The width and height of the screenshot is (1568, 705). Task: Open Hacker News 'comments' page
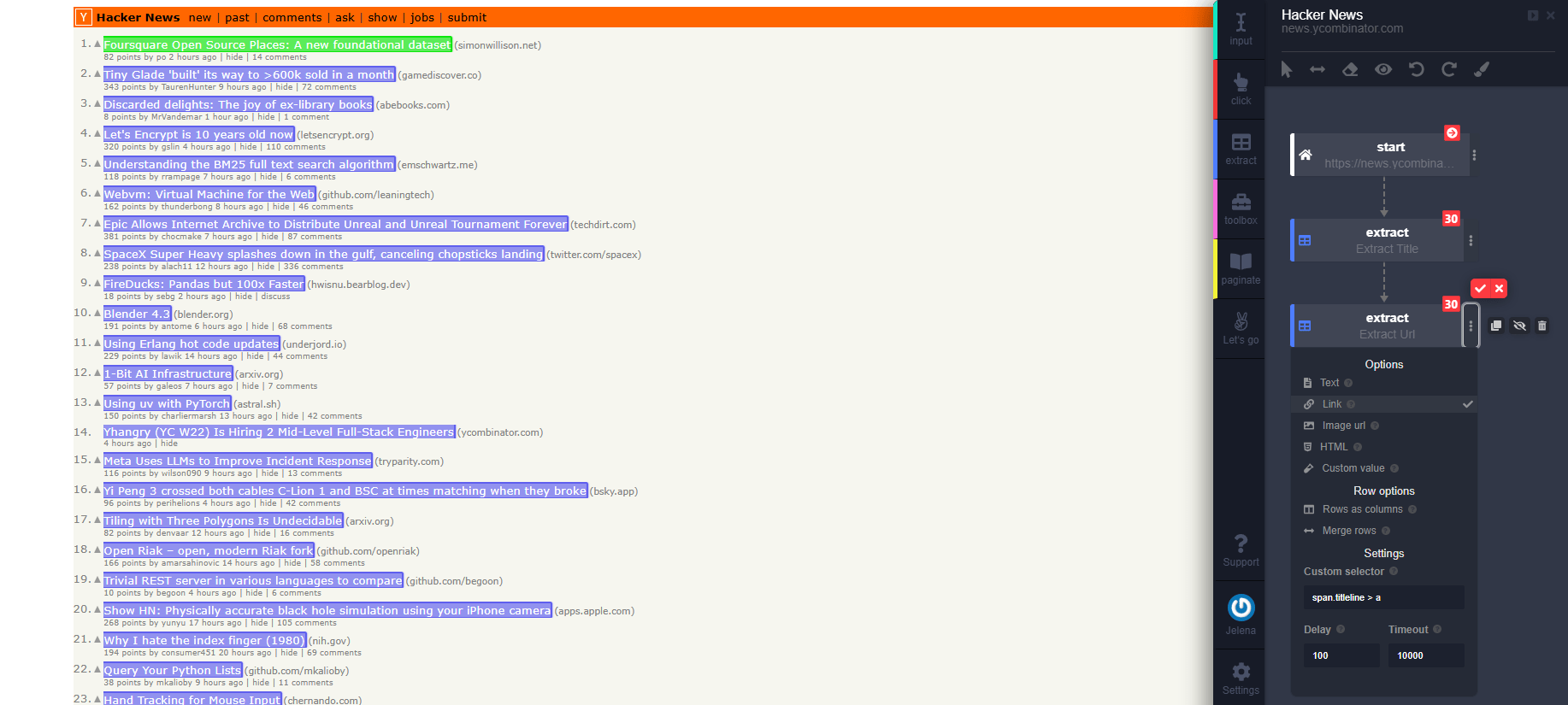click(x=292, y=17)
